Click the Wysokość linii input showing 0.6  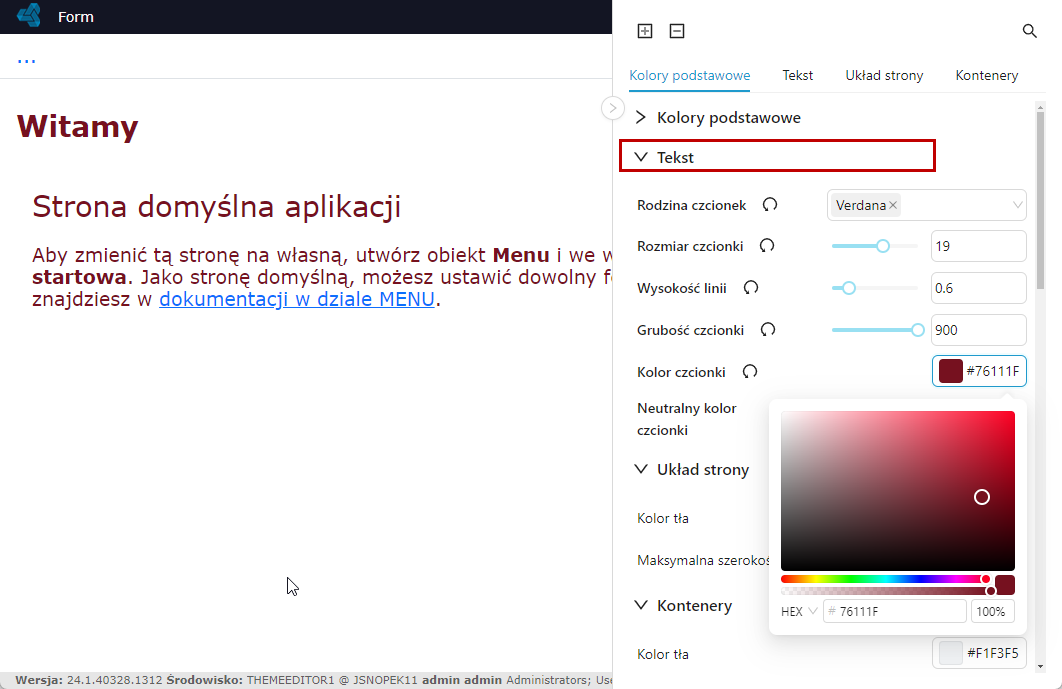(979, 288)
